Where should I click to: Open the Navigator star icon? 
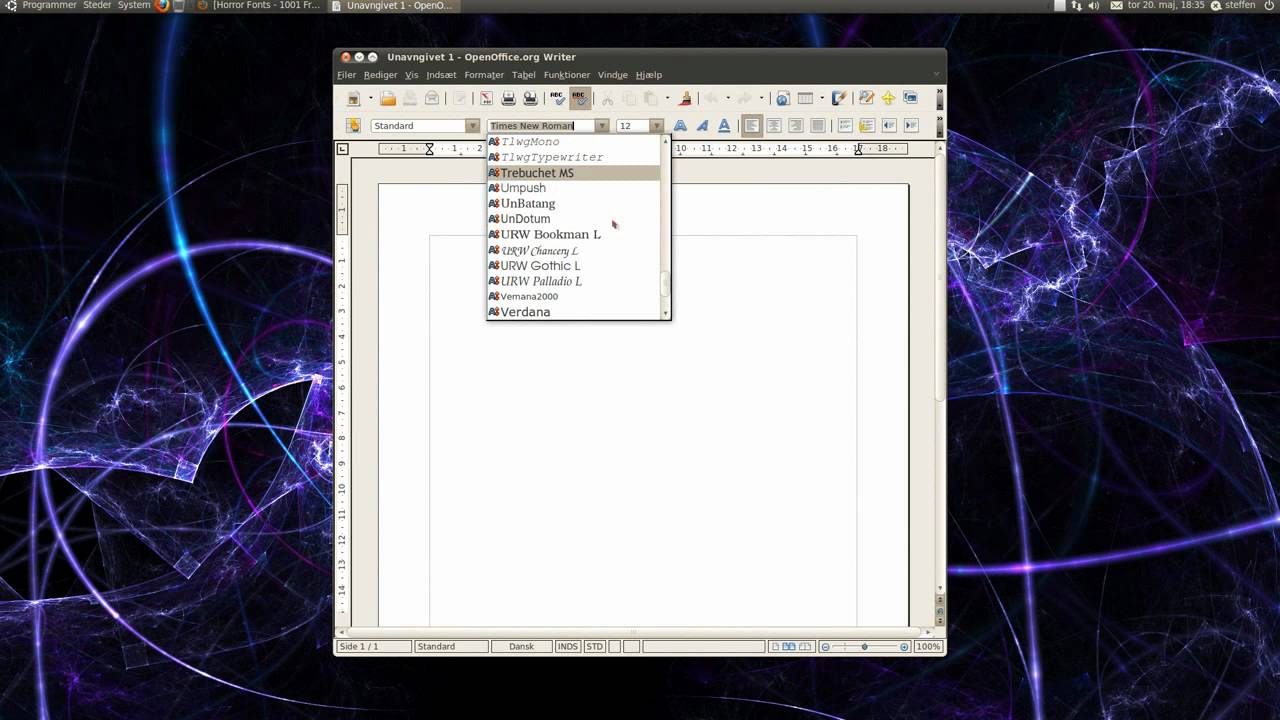pos(888,98)
